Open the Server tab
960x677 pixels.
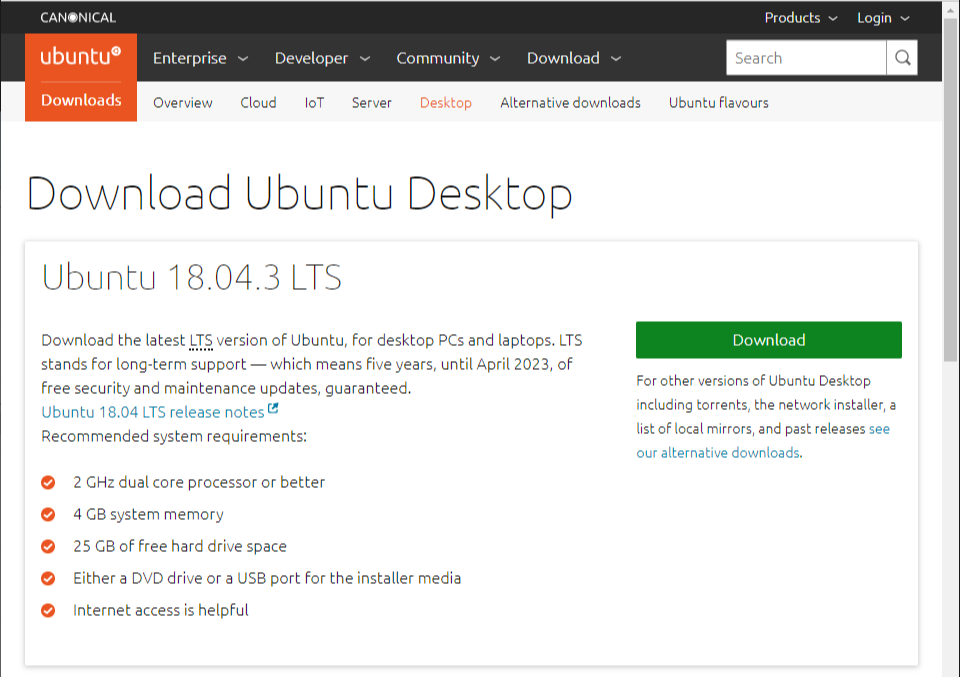coord(371,103)
